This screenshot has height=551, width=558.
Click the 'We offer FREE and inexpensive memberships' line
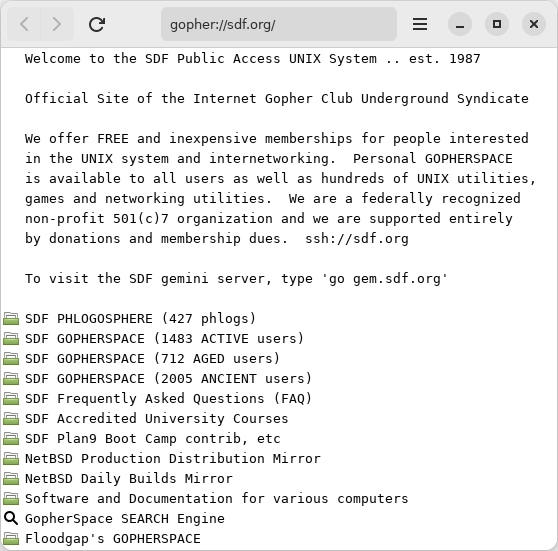tap(277, 138)
